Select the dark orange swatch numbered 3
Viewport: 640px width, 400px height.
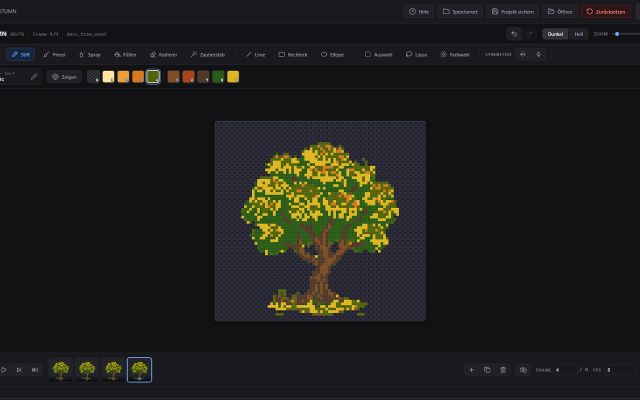pos(138,77)
